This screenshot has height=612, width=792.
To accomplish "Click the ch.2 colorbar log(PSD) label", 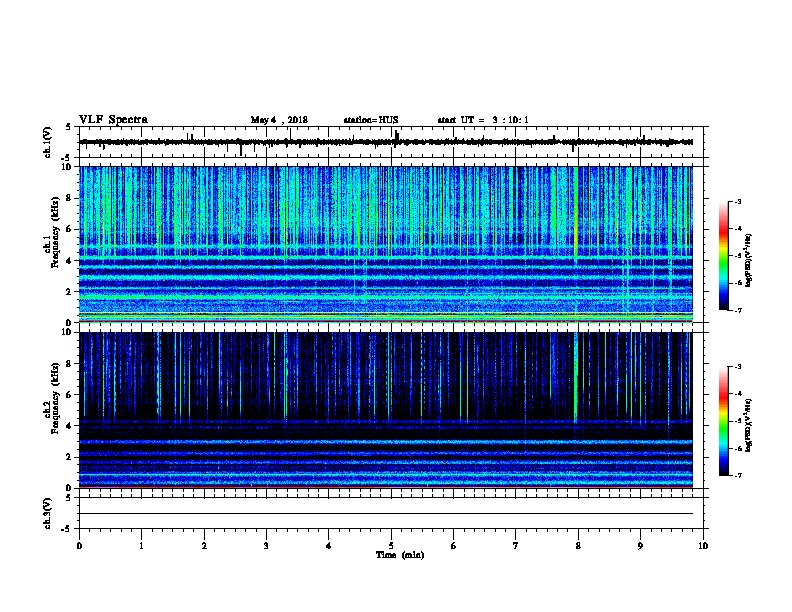I will 748,425.
